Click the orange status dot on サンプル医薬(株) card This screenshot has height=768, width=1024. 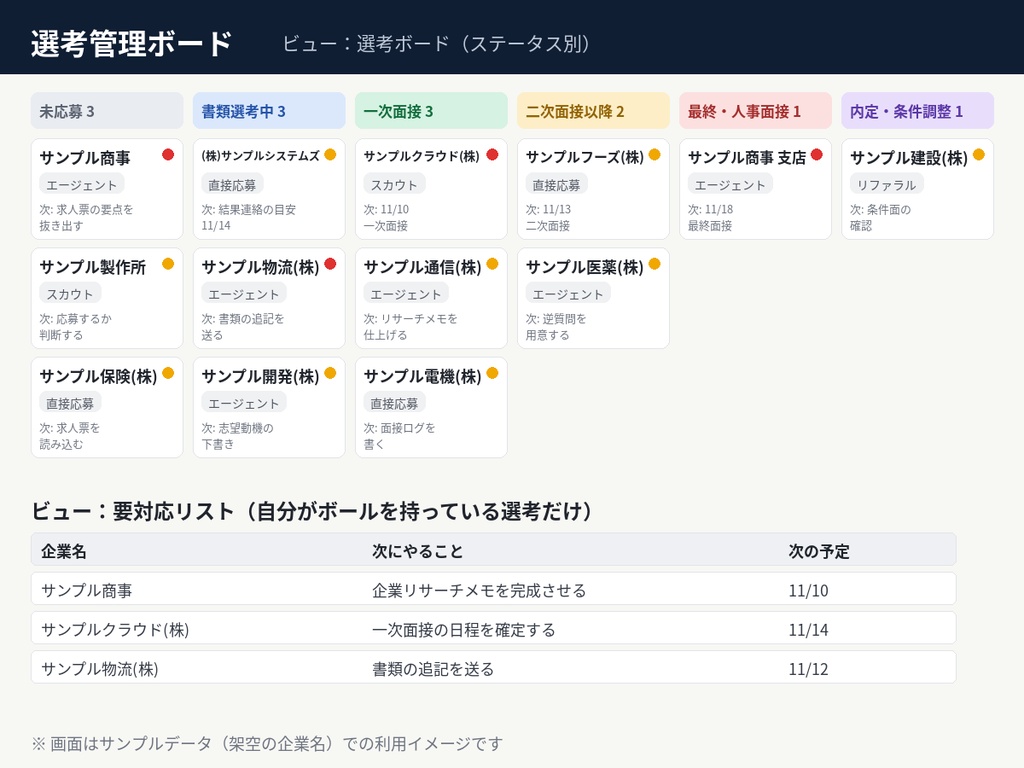654,264
